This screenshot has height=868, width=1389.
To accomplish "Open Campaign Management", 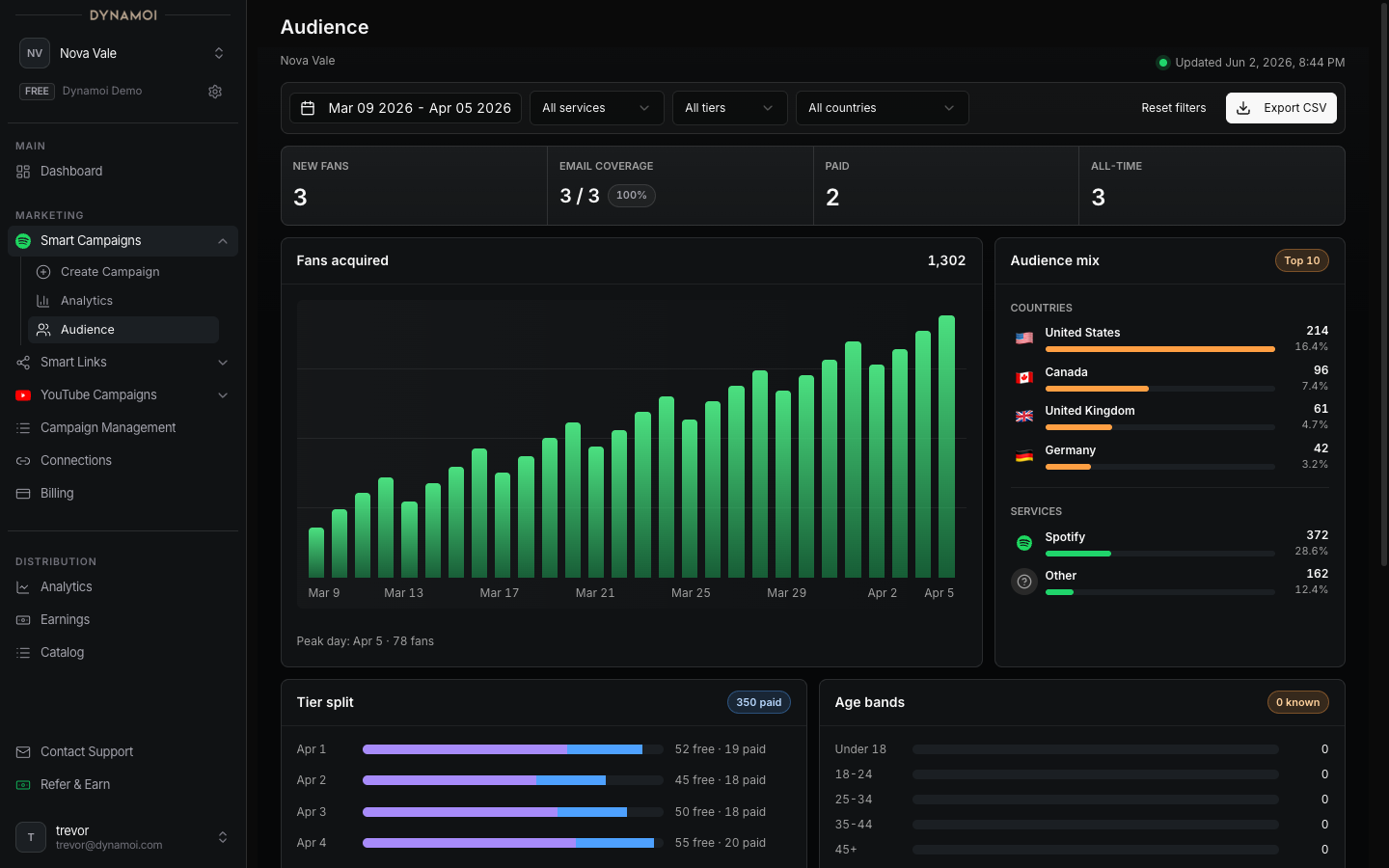I will pyautogui.click(x=123, y=428).
